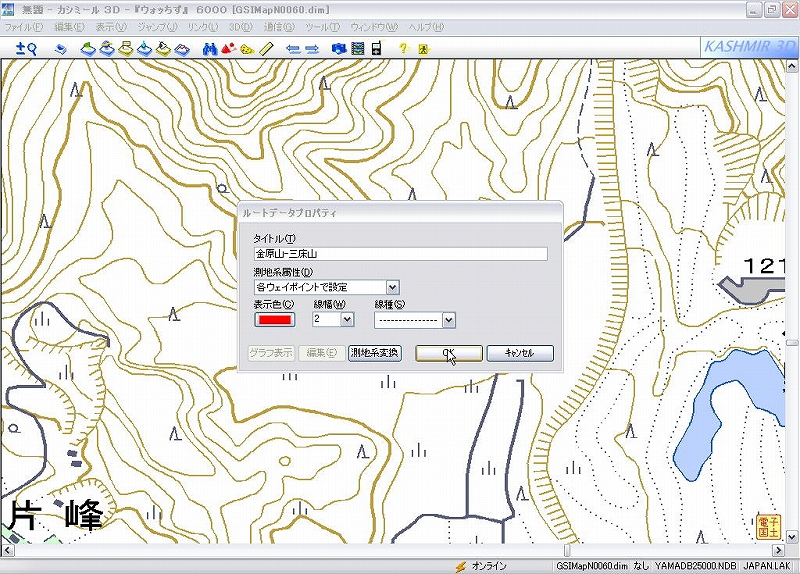Click the film strip movie icon

(x=358, y=49)
